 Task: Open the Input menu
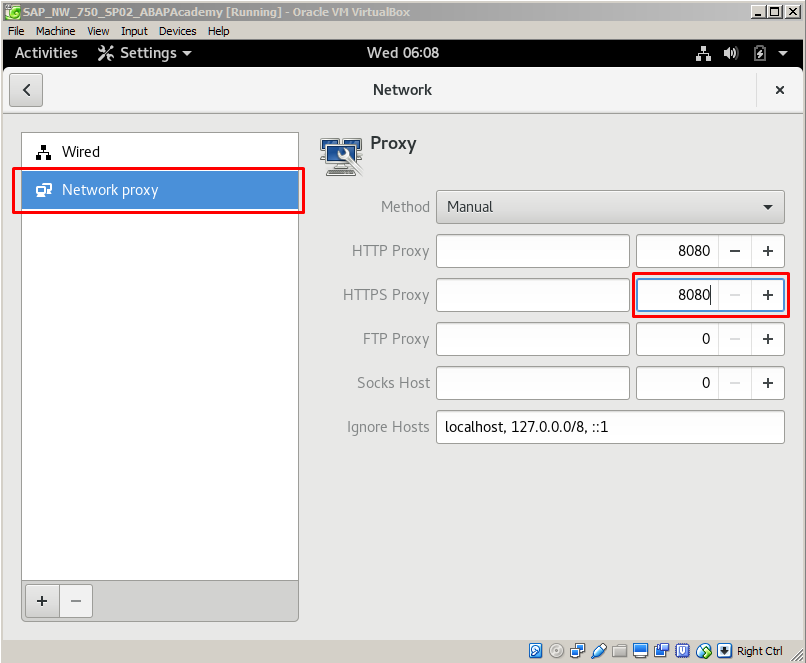134,31
